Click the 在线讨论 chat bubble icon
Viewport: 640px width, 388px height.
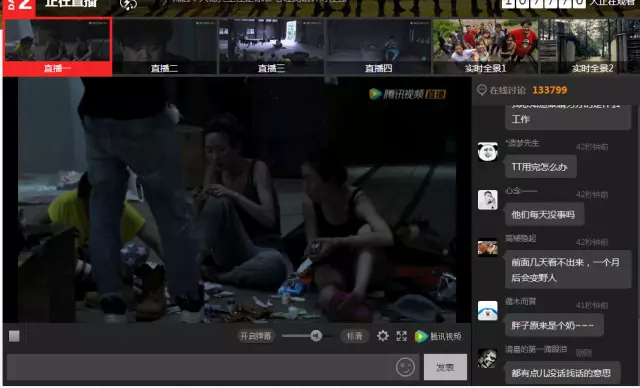click(x=482, y=90)
